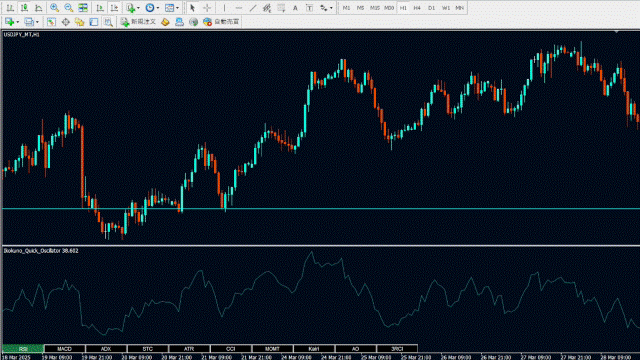Switch oscillator to RSI tab
Screen dimensions: 640x360
point(23,349)
